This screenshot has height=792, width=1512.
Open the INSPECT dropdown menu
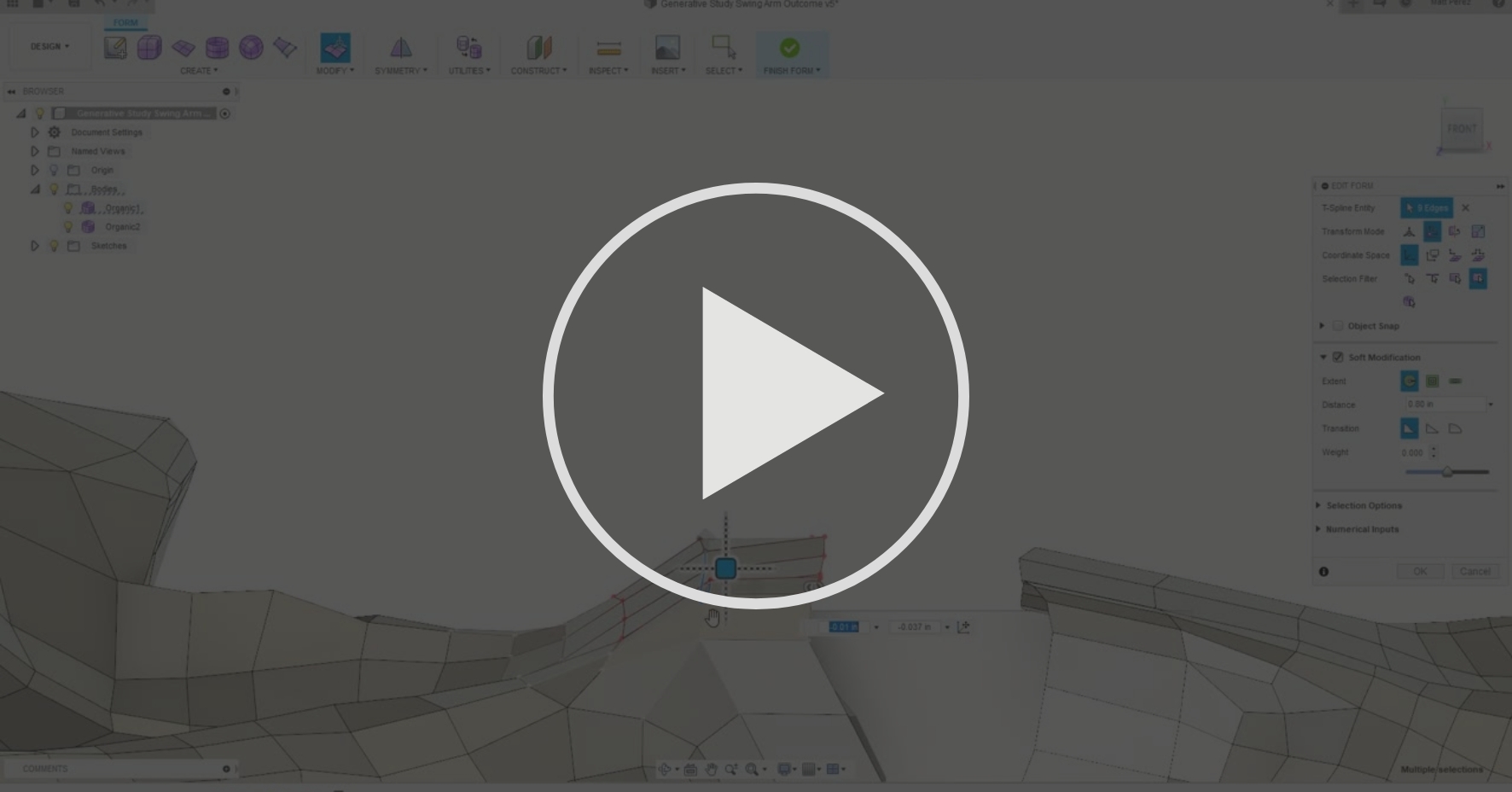[608, 71]
